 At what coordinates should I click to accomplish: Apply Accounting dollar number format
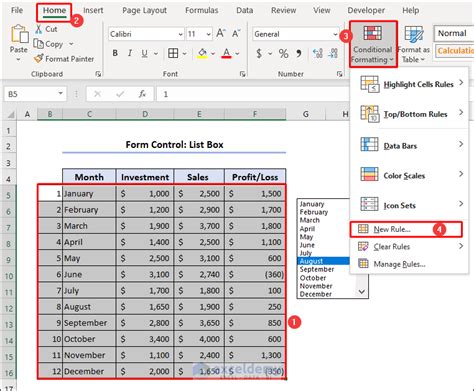(259, 53)
